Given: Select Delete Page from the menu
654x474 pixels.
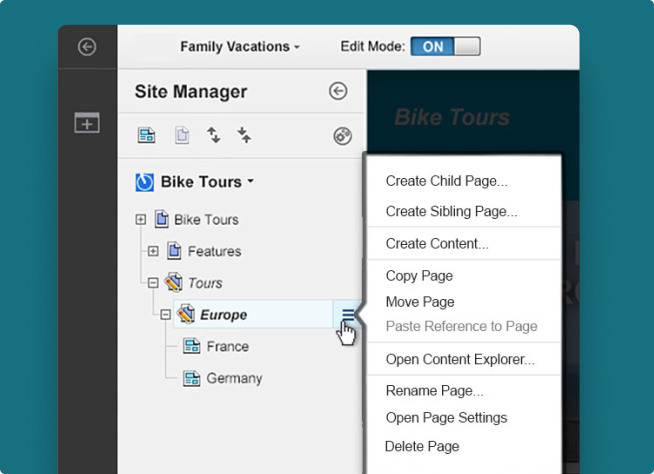Looking at the screenshot, I should click(422, 446).
